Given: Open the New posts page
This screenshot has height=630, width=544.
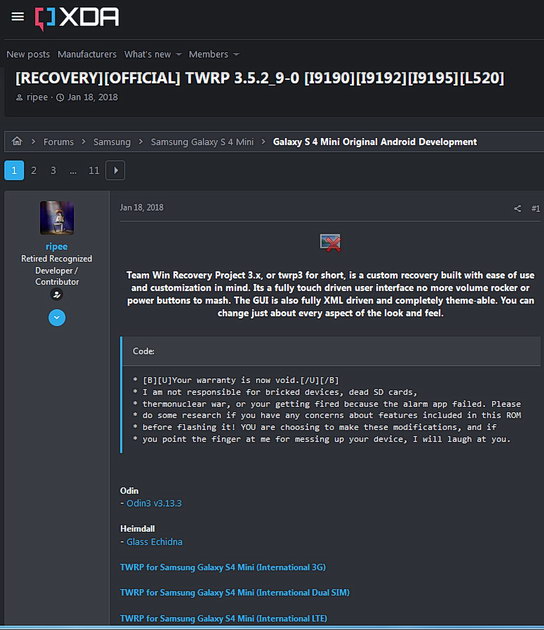Looking at the screenshot, I should pyautogui.click(x=28, y=54).
